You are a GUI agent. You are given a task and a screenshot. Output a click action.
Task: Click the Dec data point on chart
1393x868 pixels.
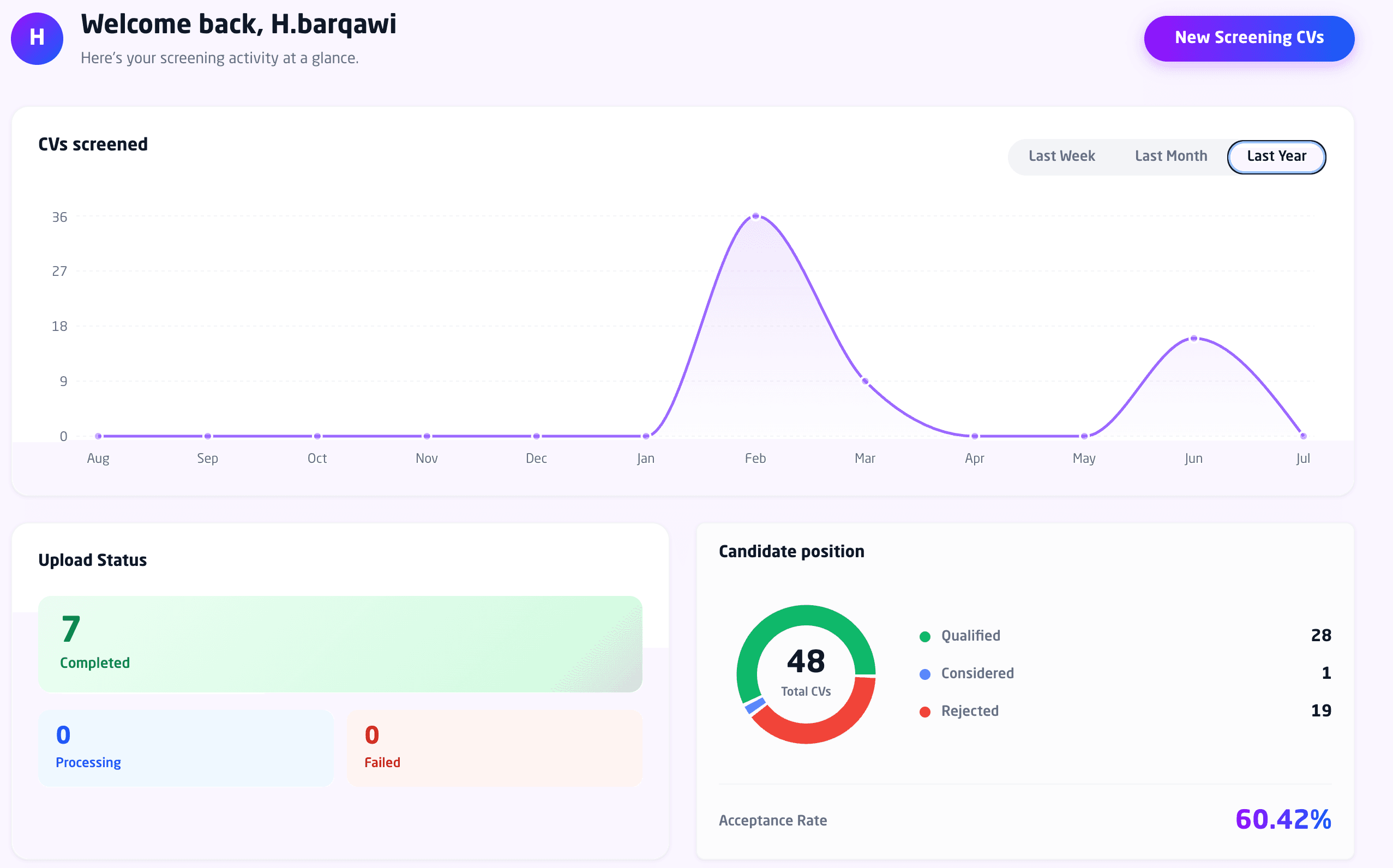[536, 436]
